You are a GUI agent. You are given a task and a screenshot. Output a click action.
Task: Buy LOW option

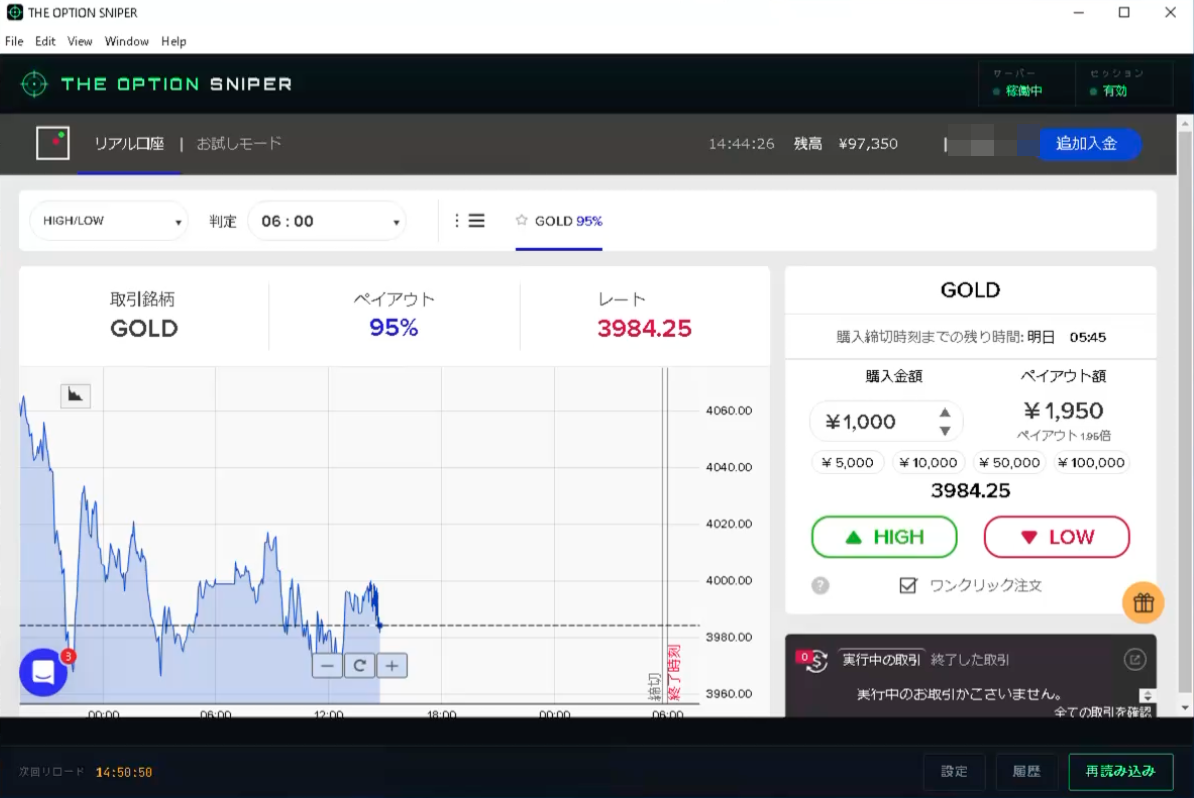coord(1057,537)
